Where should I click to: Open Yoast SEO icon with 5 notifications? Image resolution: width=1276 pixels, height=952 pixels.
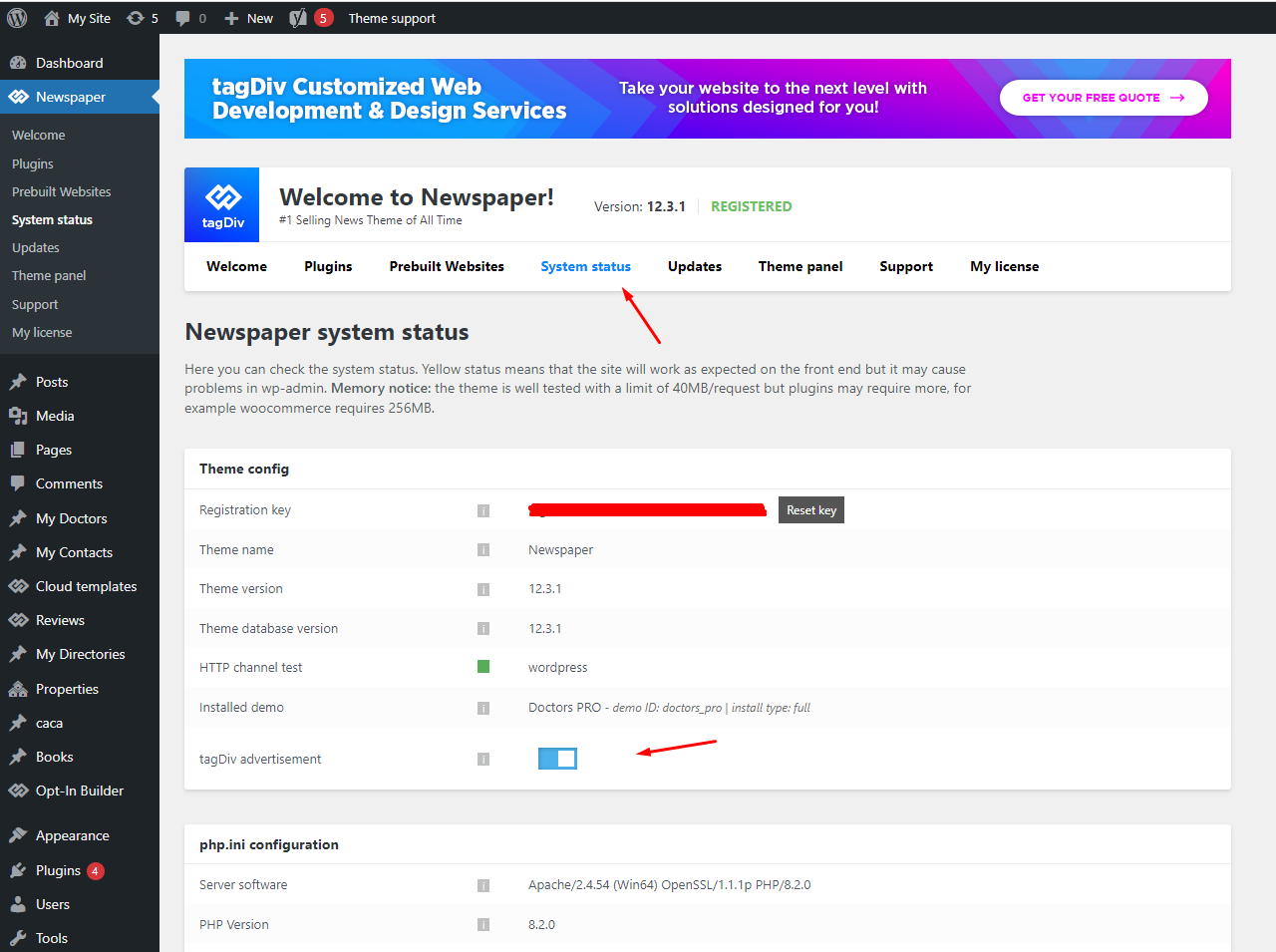click(x=298, y=18)
